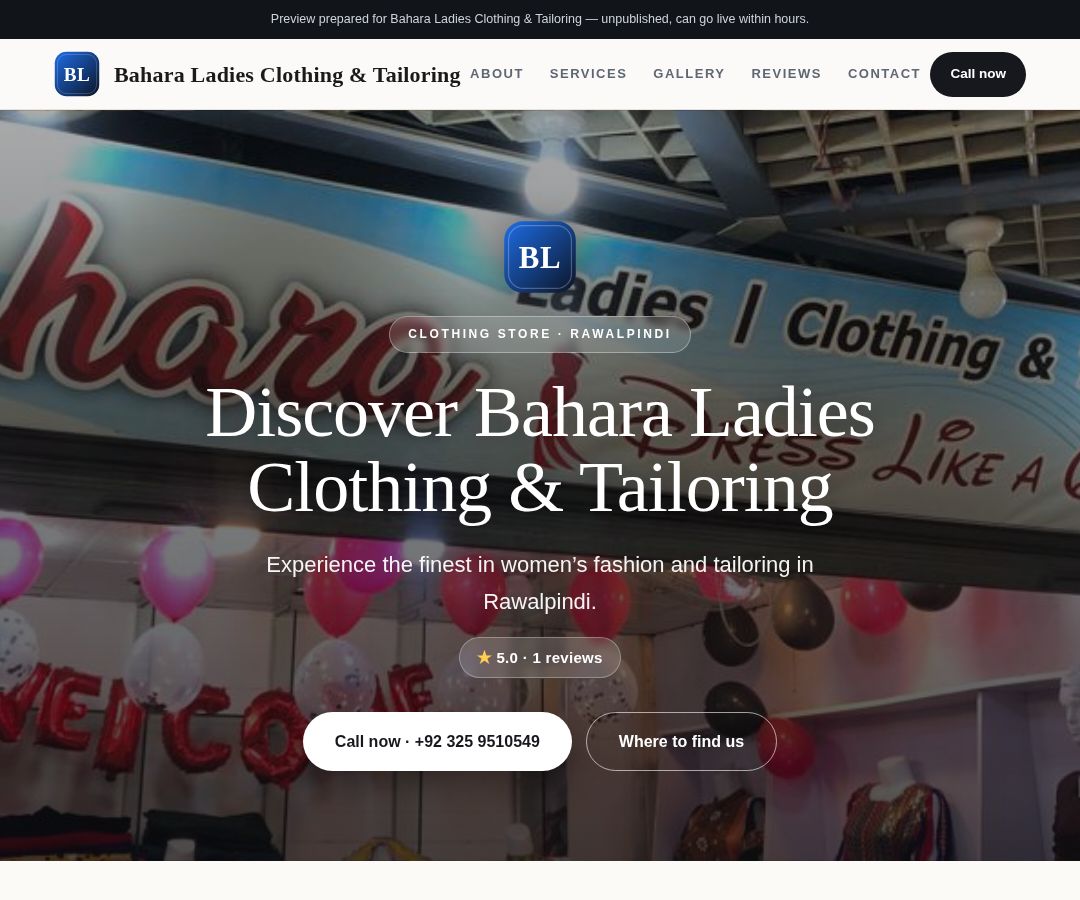Image resolution: width=1080 pixels, height=900 pixels.
Task: Go to the Services section
Action: 588,74
